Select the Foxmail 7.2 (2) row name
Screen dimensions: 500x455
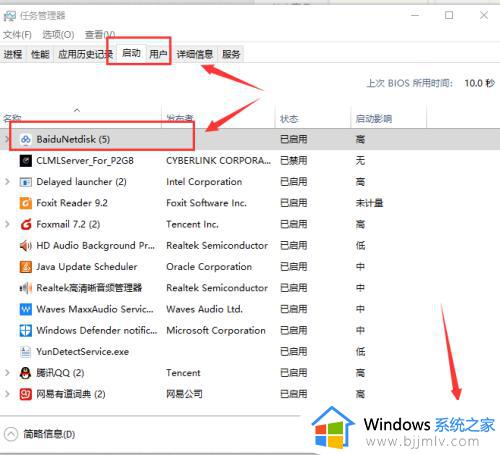68,224
